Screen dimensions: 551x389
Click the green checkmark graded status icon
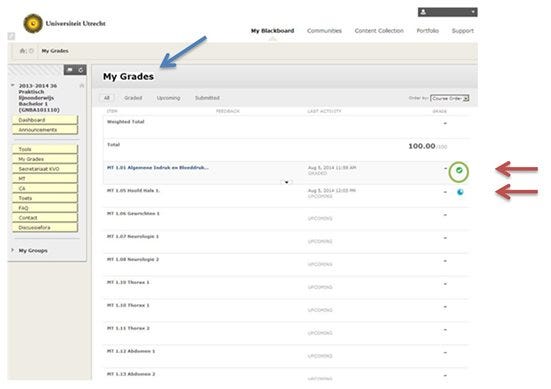click(x=459, y=170)
